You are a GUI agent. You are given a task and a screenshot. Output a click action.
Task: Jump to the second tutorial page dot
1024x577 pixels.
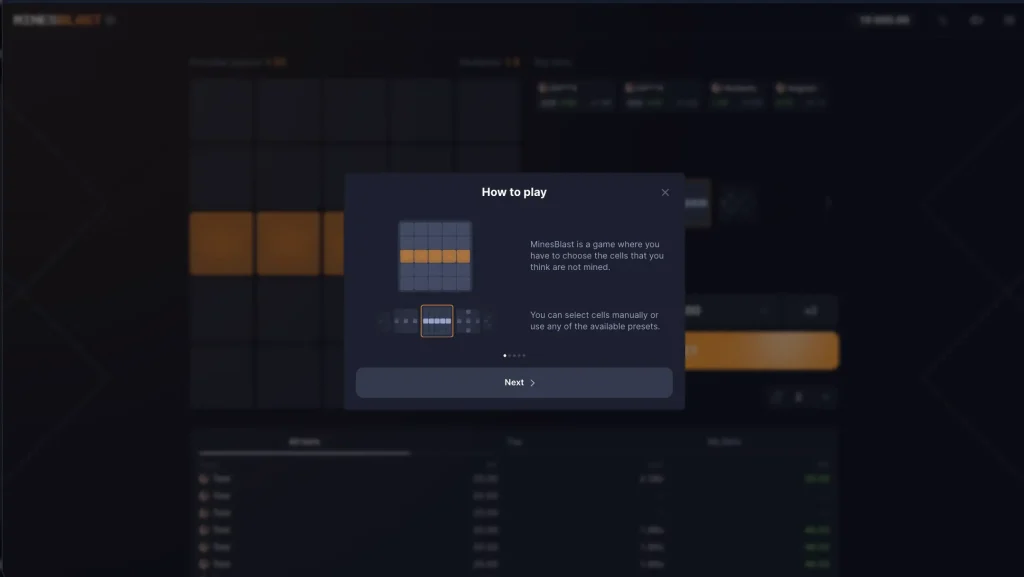tap(509, 355)
